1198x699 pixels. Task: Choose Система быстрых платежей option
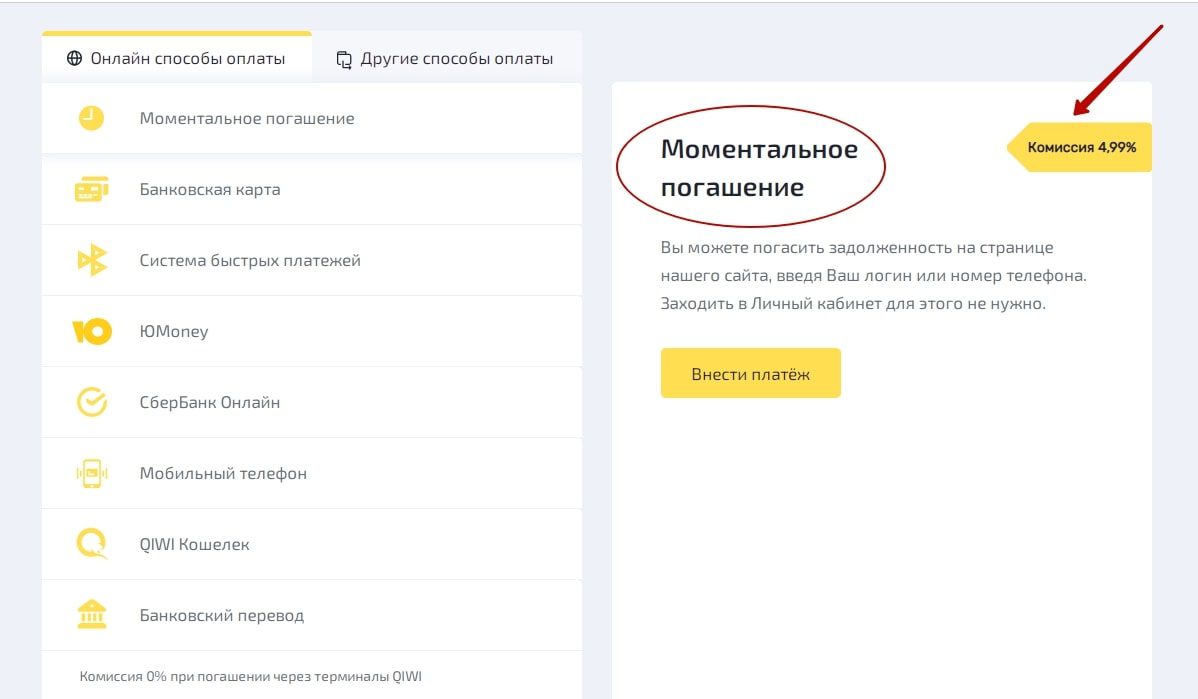pyautogui.click(x=312, y=261)
